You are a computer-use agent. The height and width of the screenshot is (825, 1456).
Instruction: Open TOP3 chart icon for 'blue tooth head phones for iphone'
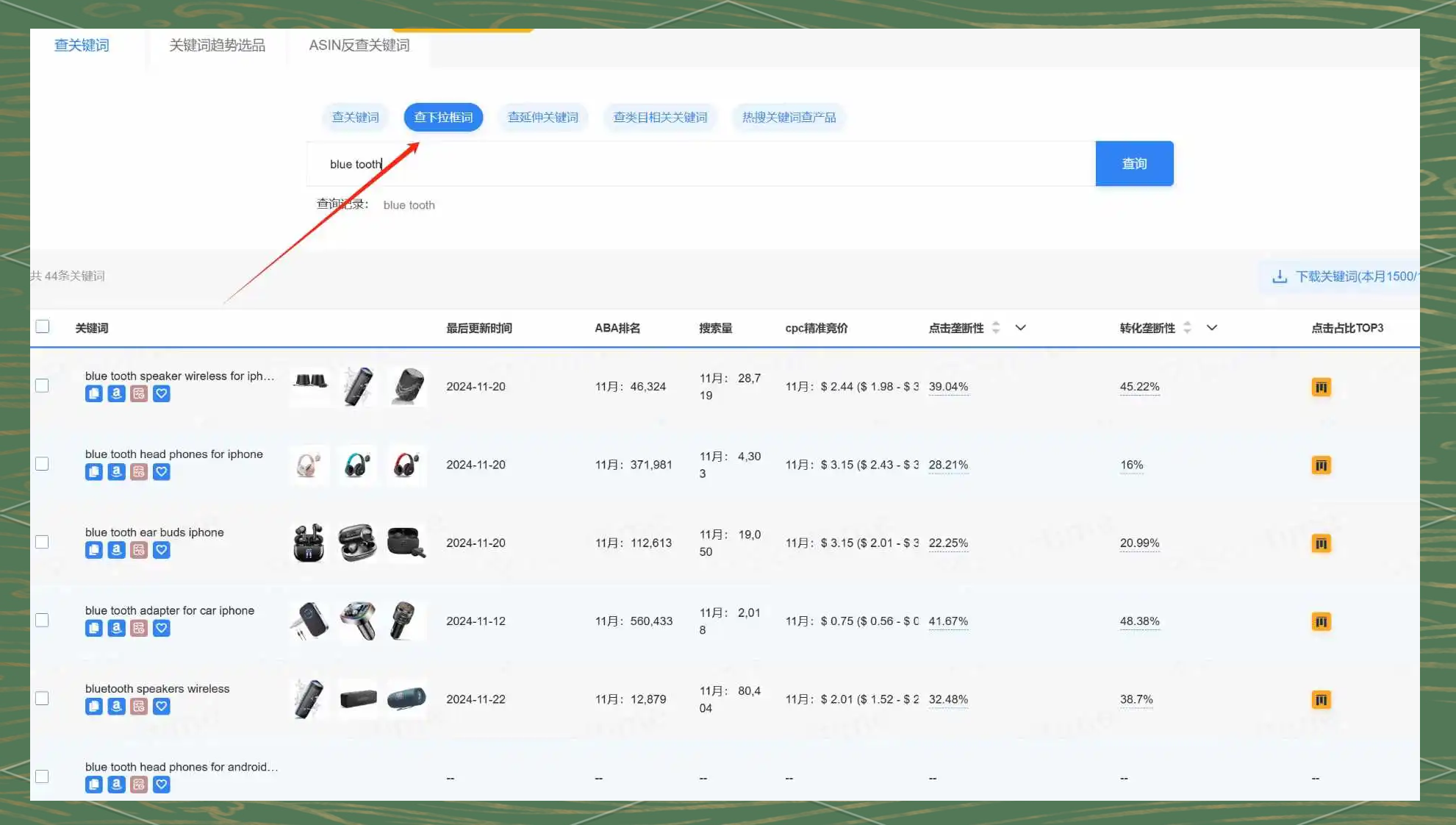1321,465
